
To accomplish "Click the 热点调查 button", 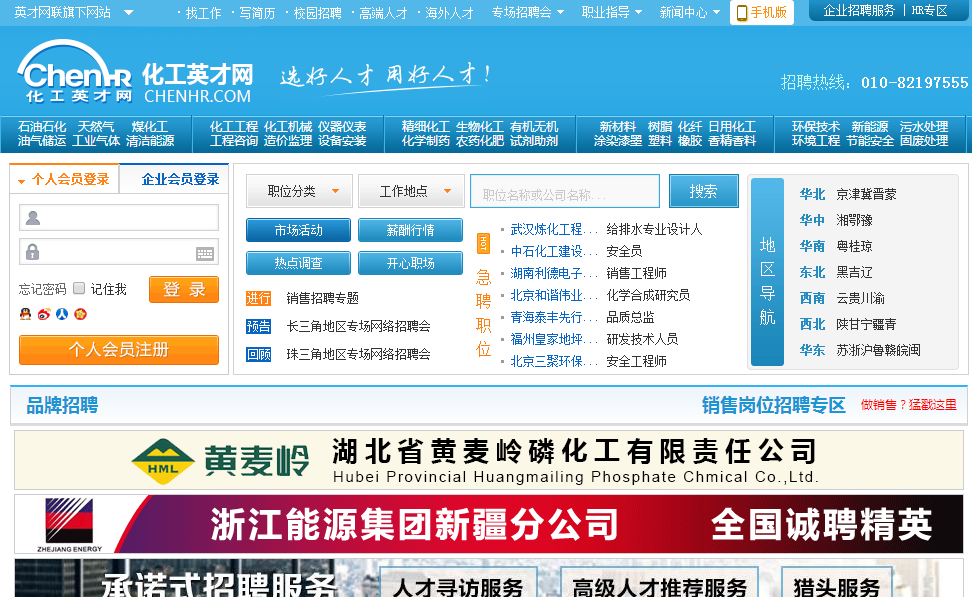I will (298, 263).
